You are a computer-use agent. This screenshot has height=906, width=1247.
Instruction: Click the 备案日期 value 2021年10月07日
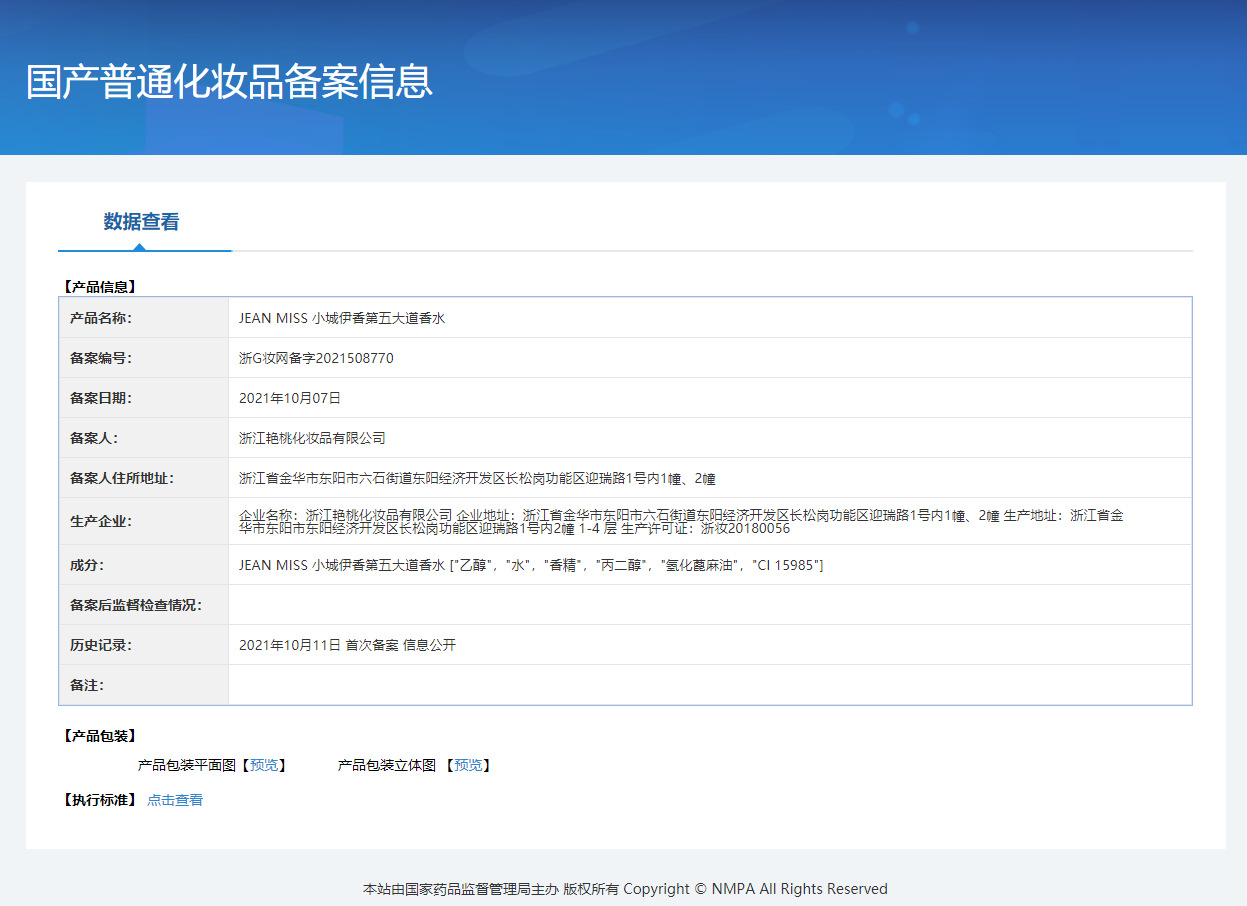click(x=290, y=398)
